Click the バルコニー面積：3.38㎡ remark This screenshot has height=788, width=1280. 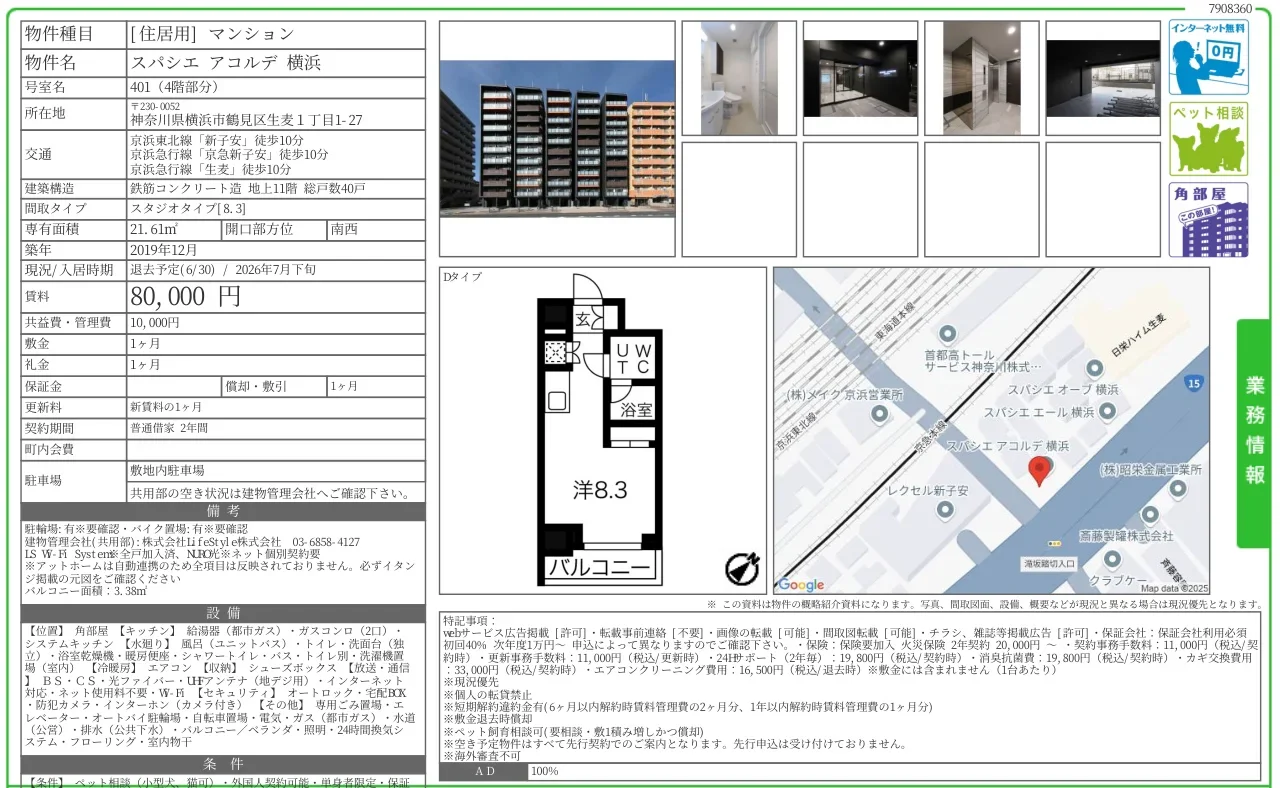(86, 591)
